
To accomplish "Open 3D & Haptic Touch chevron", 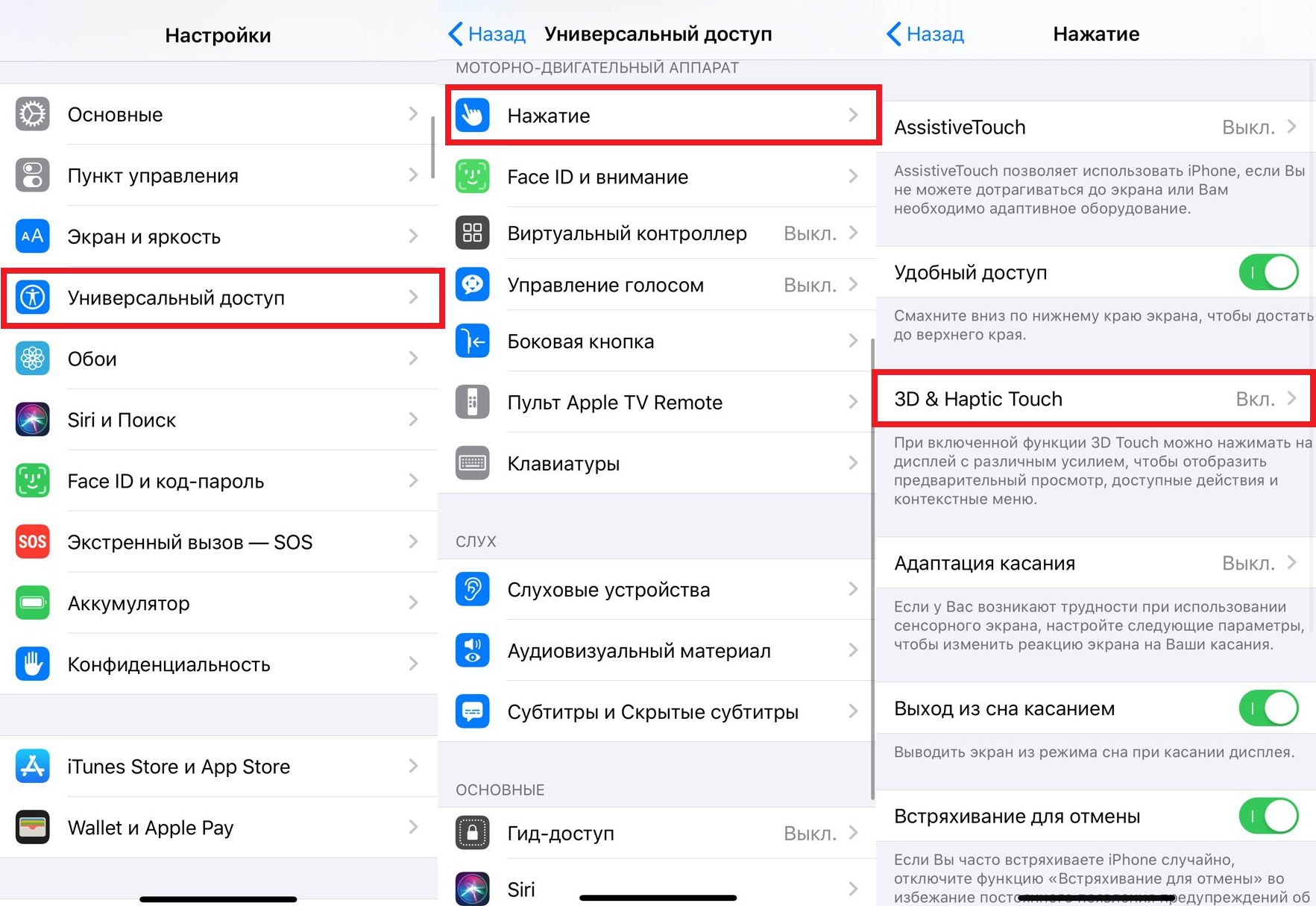I will point(1292,399).
